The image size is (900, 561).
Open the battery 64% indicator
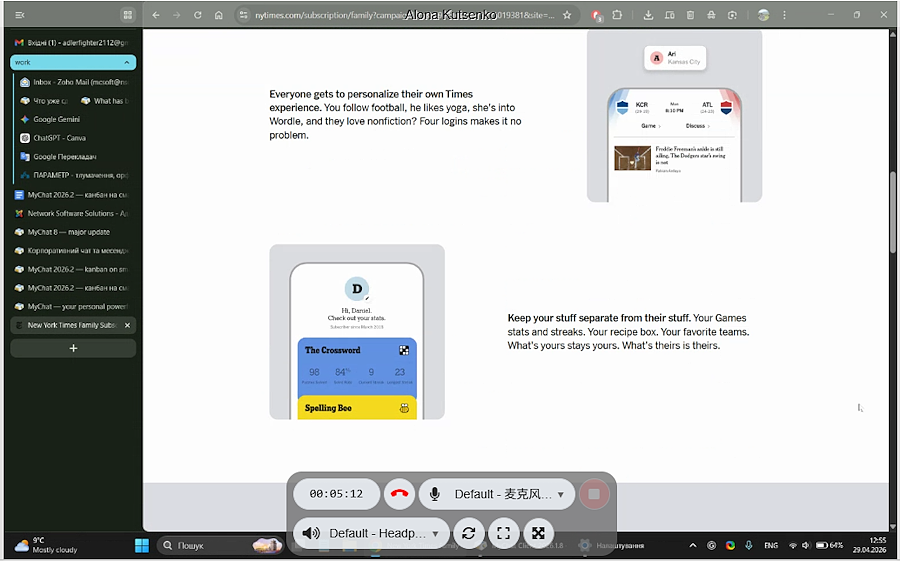[x=829, y=545]
